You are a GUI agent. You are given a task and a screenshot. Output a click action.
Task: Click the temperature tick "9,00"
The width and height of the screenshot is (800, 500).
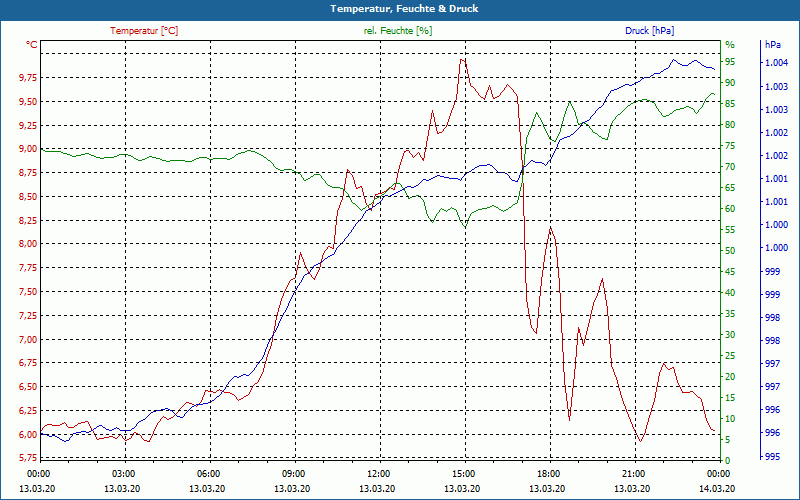(28, 149)
